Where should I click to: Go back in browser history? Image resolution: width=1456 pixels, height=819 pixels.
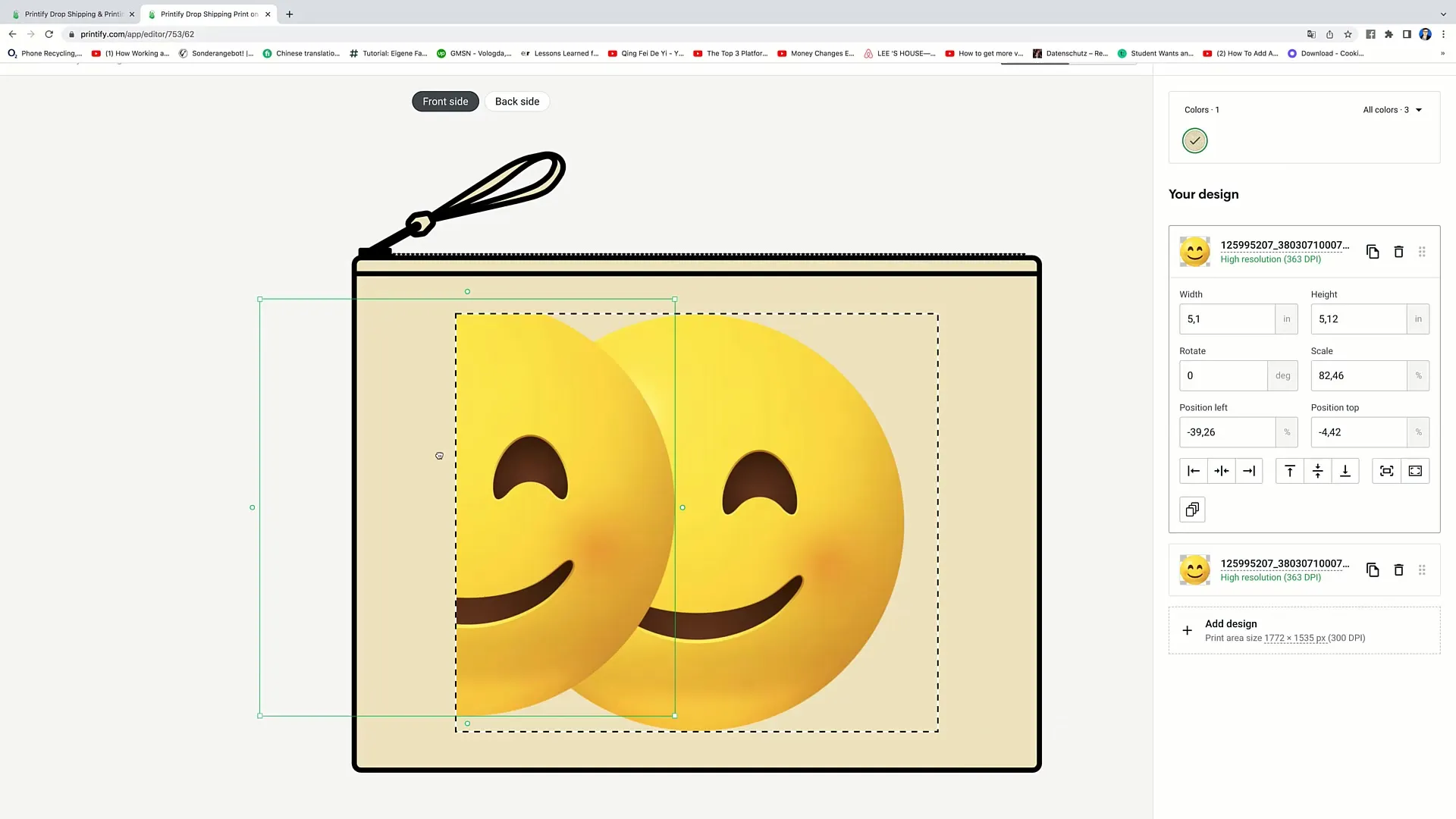[12, 34]
